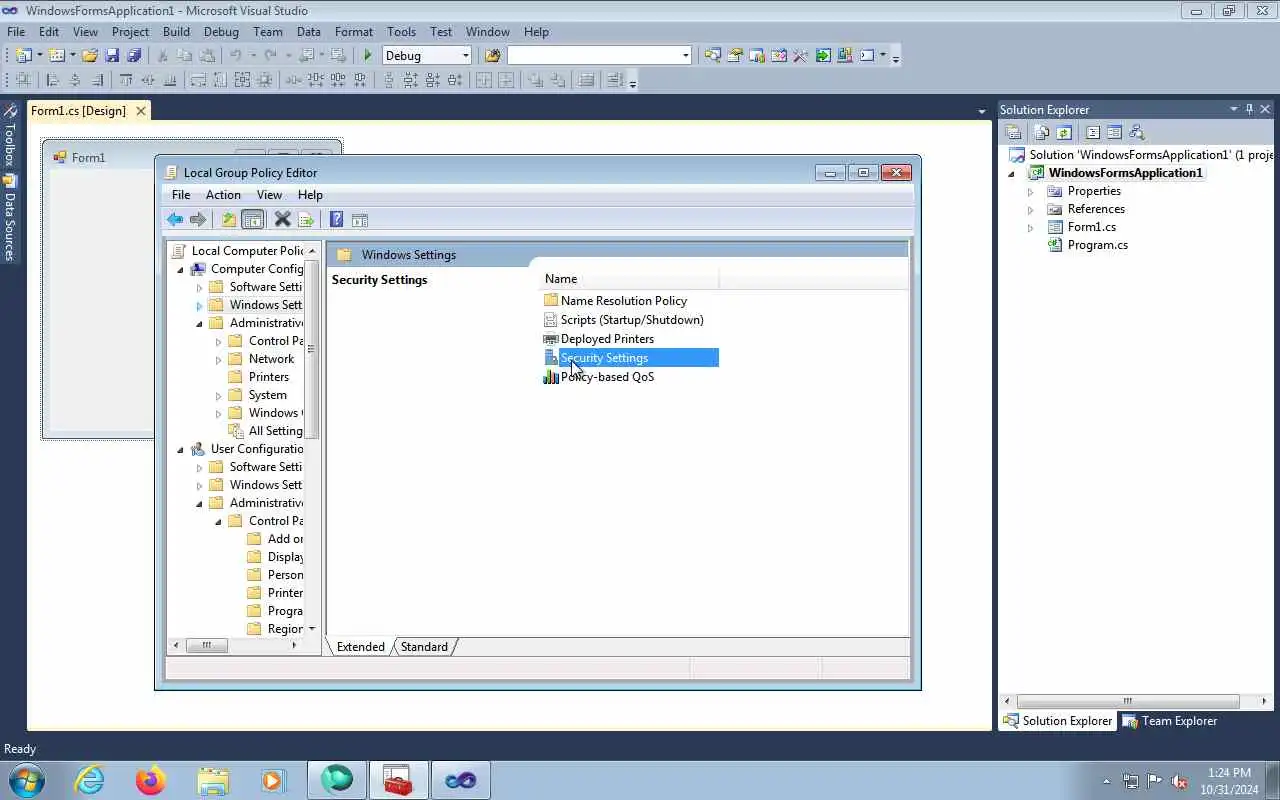Click View Code icon in Solution Explorer
The width and height of the screenshot is (1280, 800).
(x=1093, y=132)
